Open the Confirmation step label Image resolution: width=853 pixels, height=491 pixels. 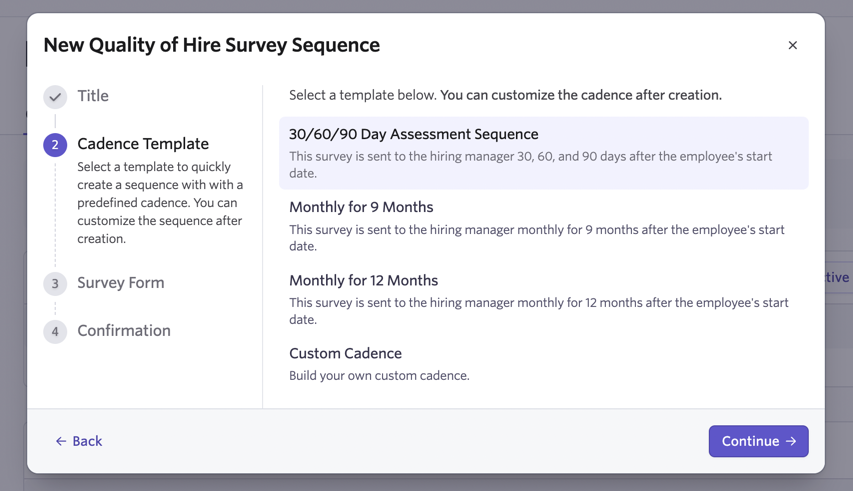(x=124, y=331)
